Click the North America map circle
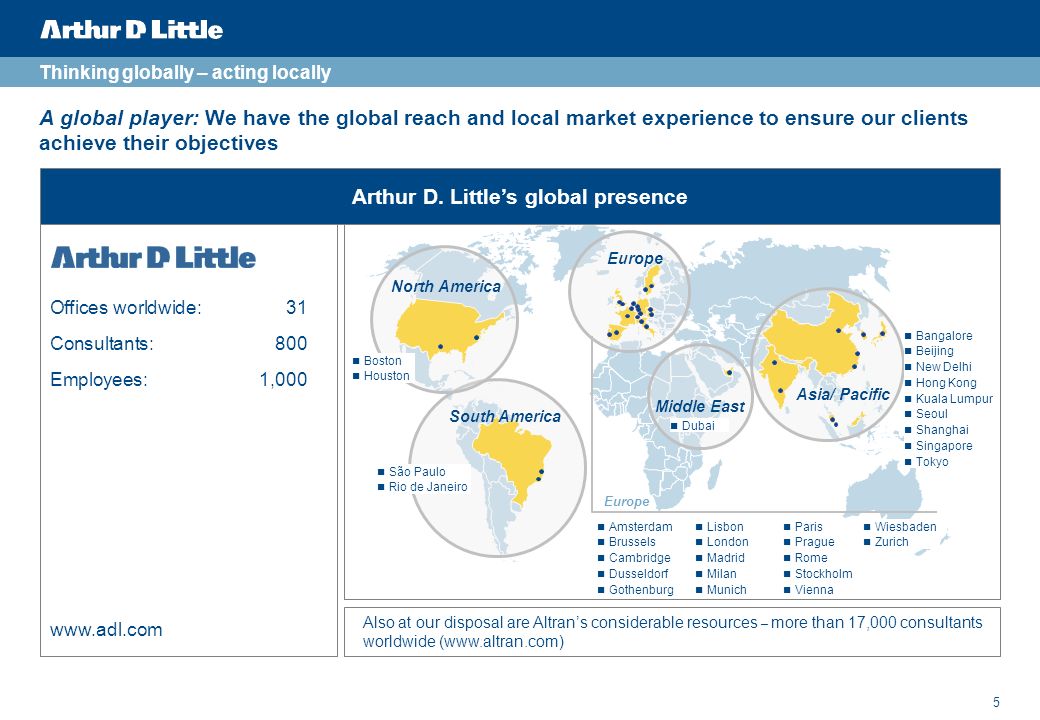 point(444,319)
